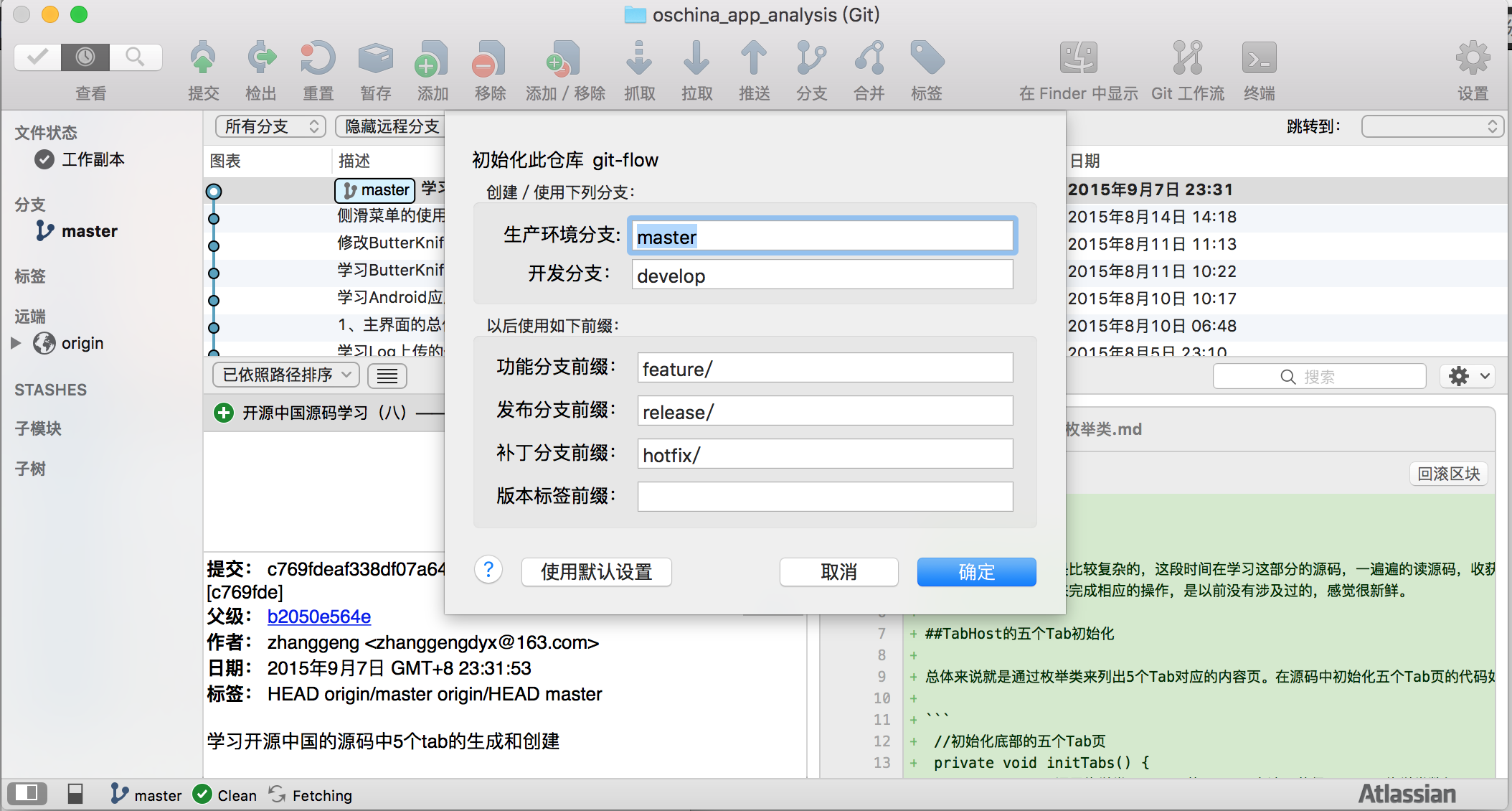The height and width of the screenshot is (811, 1512).
Task: Click the green plus file status icon
Action: point(224,413)
